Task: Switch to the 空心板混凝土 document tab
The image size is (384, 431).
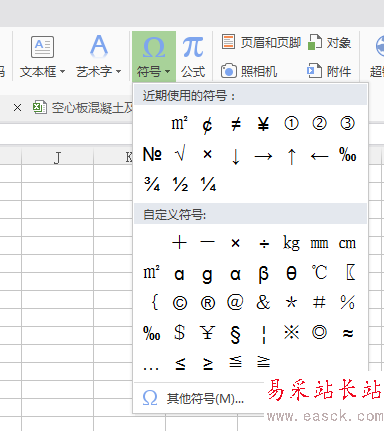Action: tap(83, 108)
